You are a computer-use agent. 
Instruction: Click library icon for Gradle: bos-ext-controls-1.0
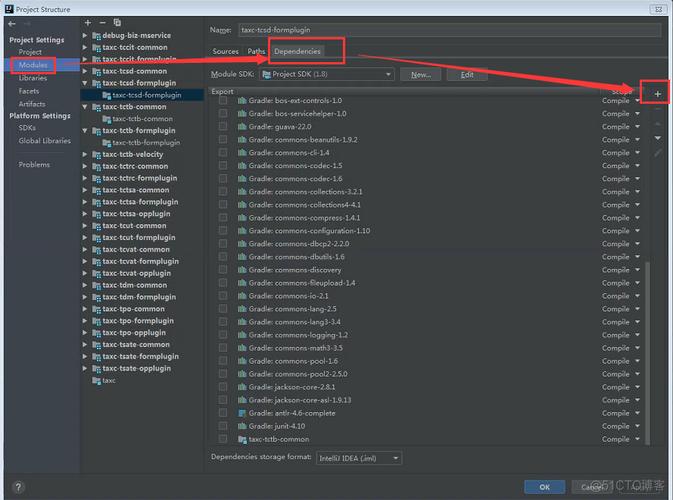(242, 101)
